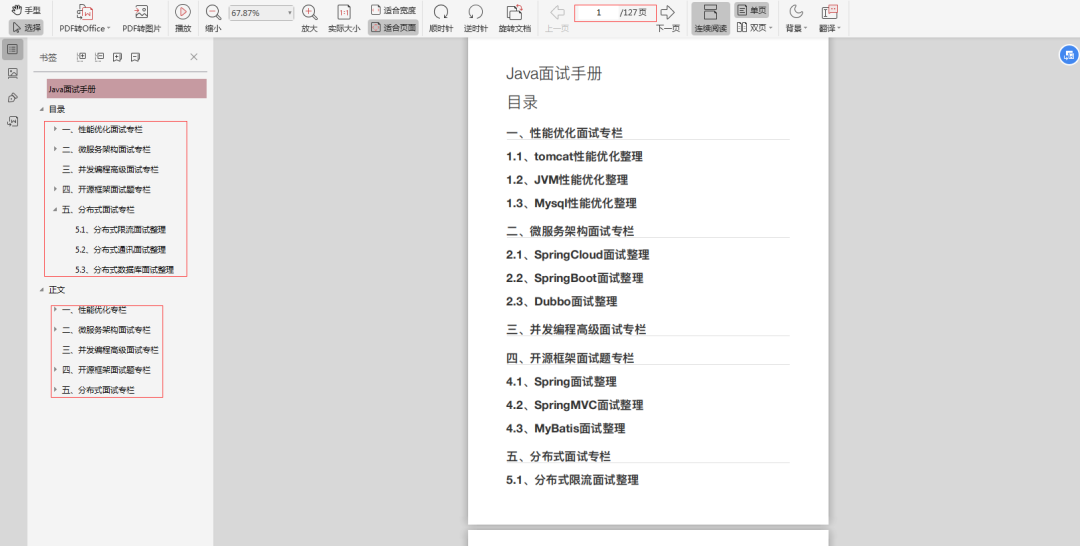Select bookmark 5.3、分布式数据库面试整理
Screen dimensions: 1080x546
(x=124, y=269)
